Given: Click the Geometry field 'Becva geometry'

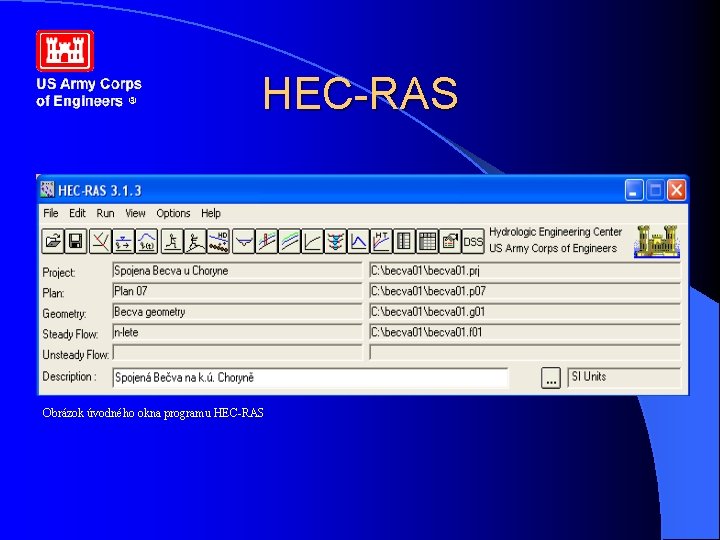Looking at the screenshot, I should click(237, 312).
